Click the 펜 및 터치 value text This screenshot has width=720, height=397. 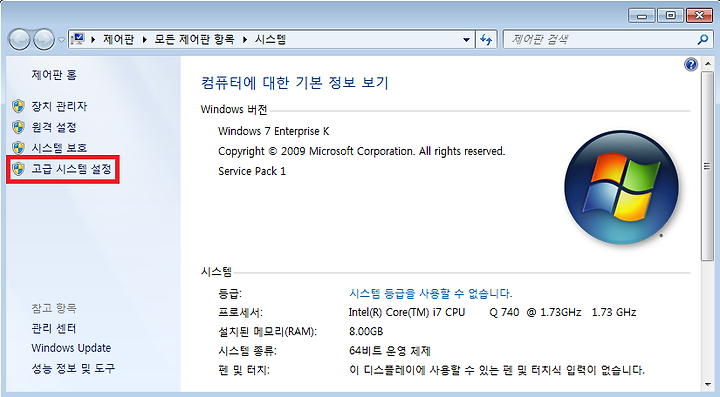(497, 370)
